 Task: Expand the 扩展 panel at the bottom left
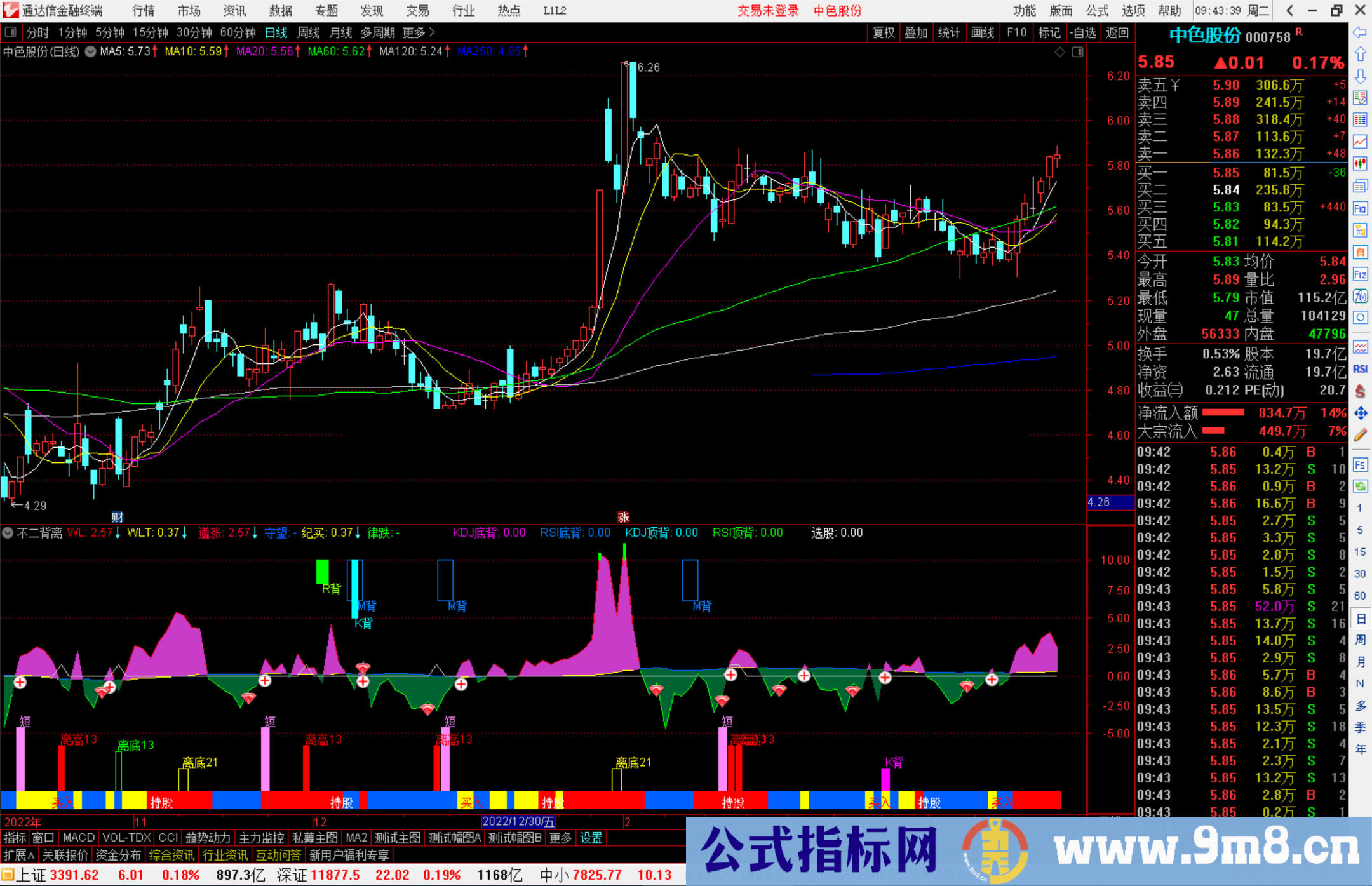click(x=19, y=855)
